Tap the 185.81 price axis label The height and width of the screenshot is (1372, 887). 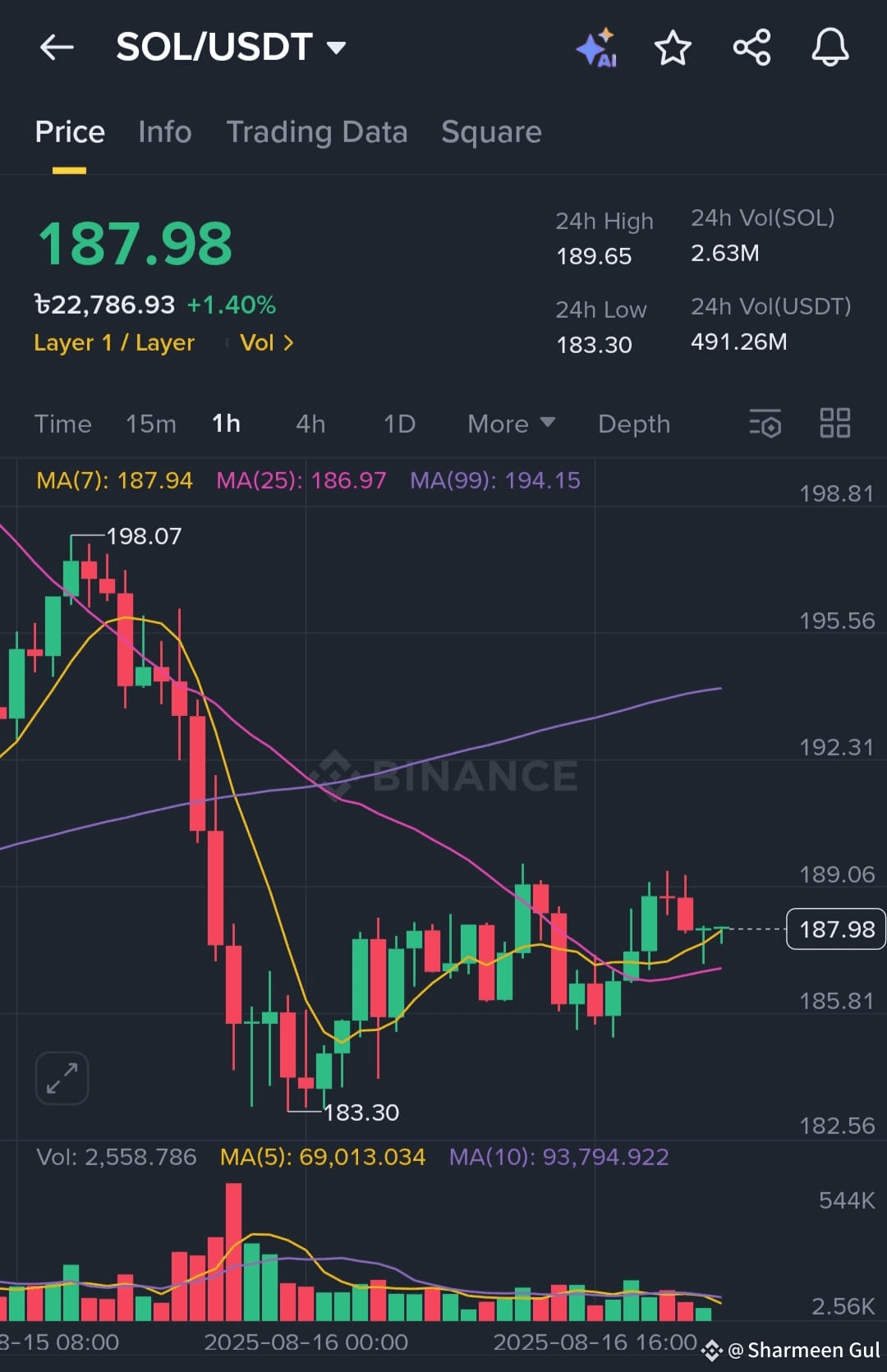(x=837, y=1001)
